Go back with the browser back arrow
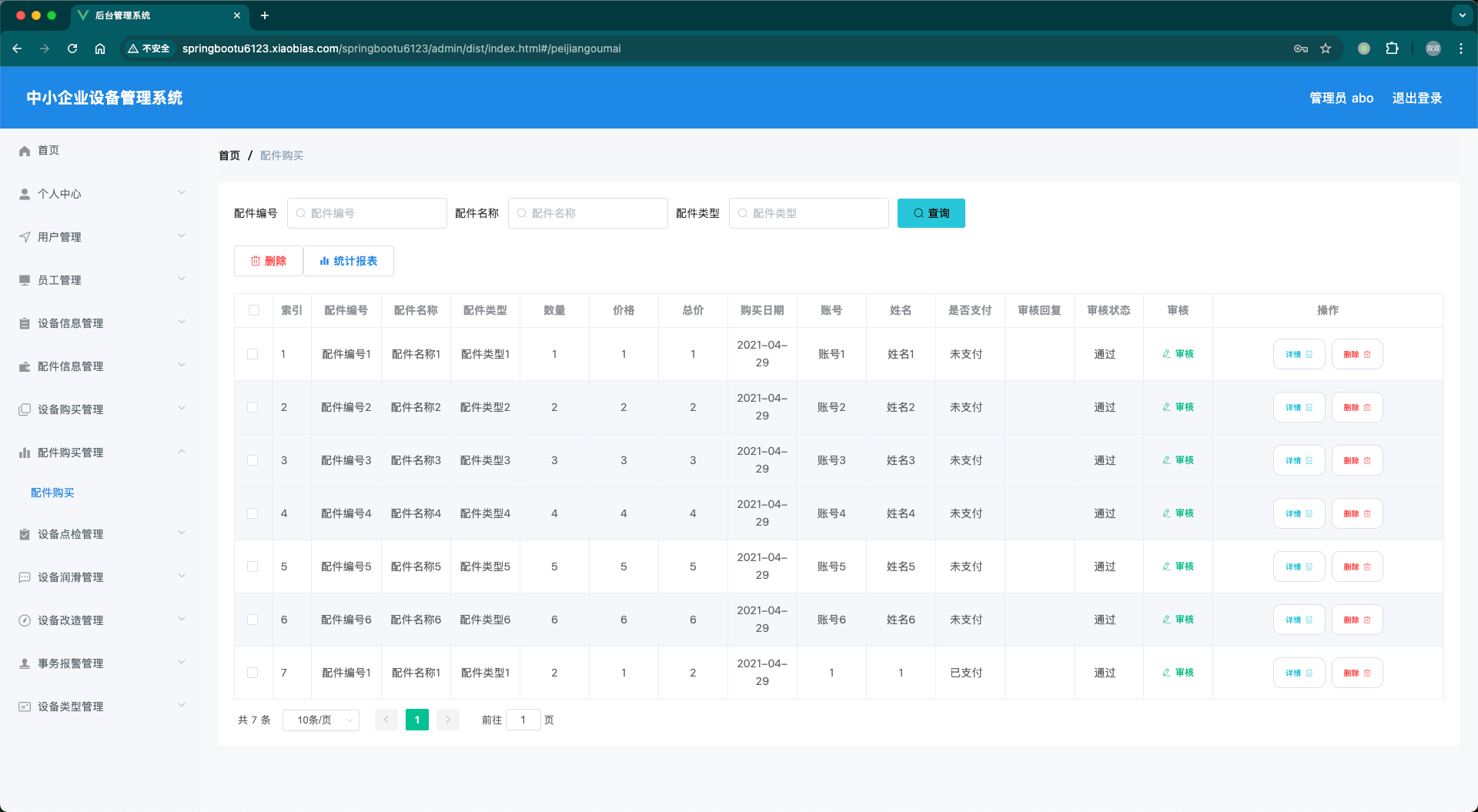Screen dimensions: 1478x812 click(x=17, y=48)
